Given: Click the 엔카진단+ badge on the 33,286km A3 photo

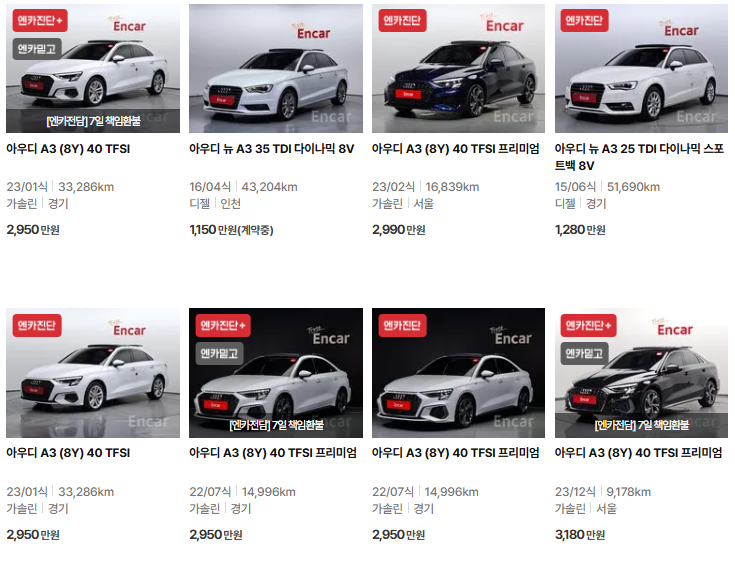Looking at the screenshot, I should tap(40, 21).
